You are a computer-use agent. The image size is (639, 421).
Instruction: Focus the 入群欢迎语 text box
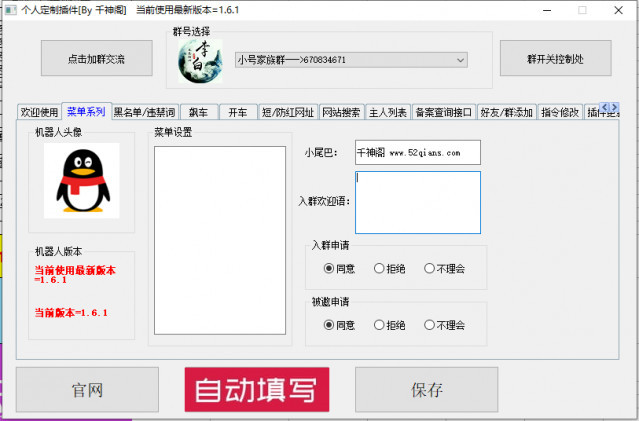click(418, 203)
